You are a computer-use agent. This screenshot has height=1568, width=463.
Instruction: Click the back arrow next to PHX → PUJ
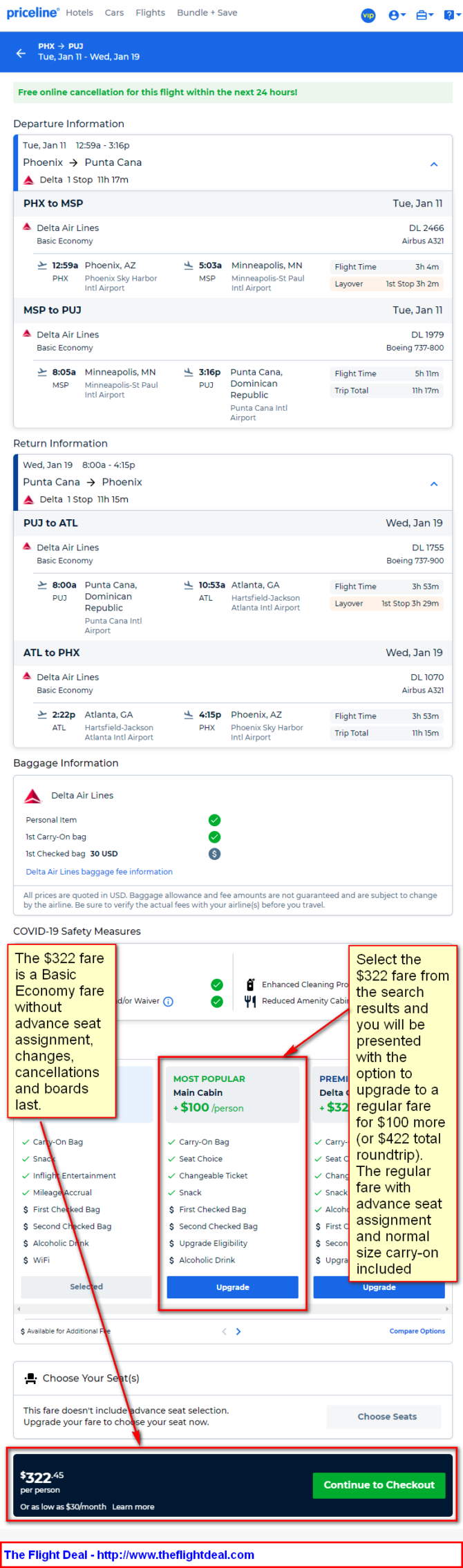[21, 53]
